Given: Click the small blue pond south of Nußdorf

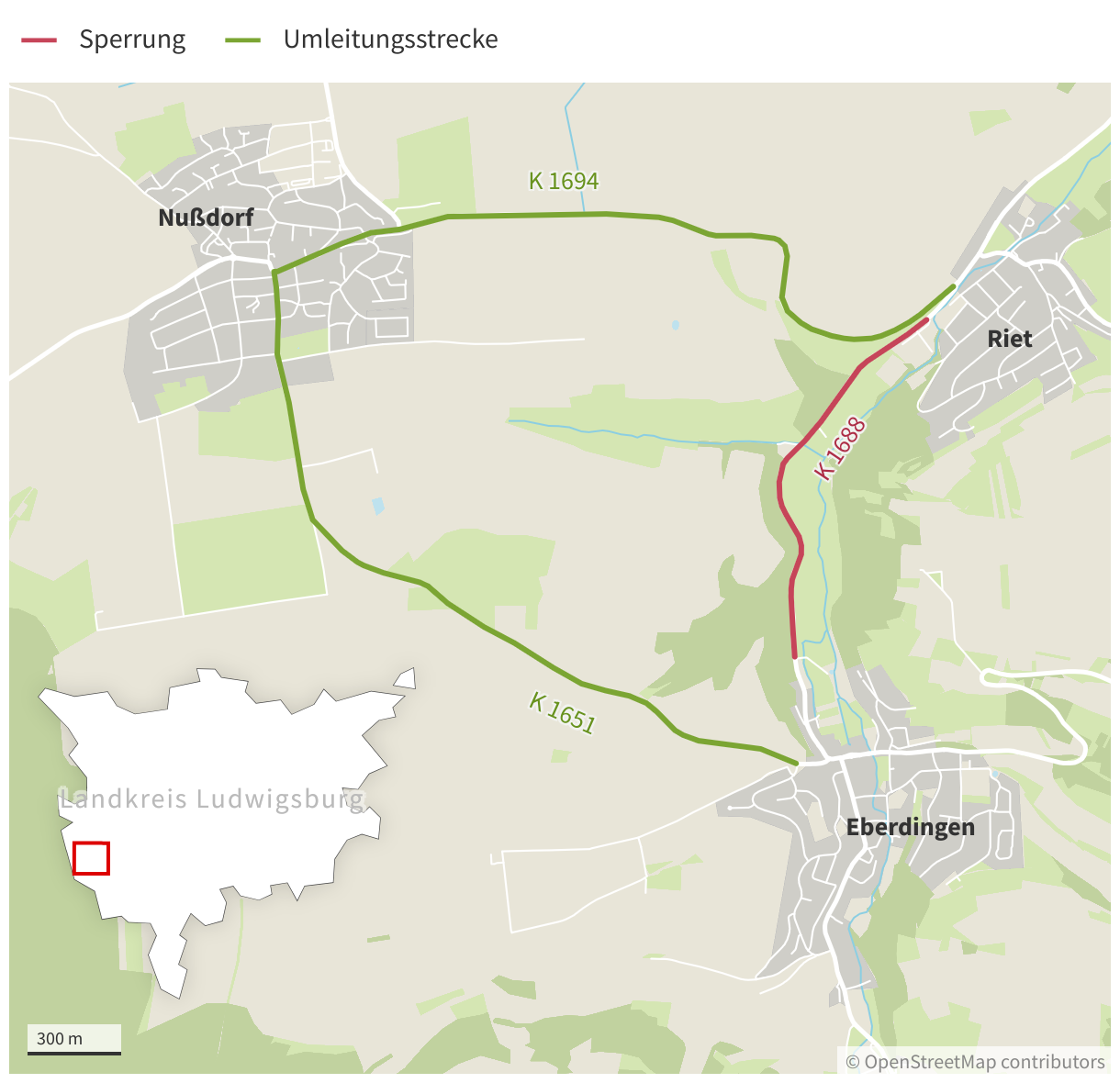Looking at the screenshot, I should pos(378,506).
